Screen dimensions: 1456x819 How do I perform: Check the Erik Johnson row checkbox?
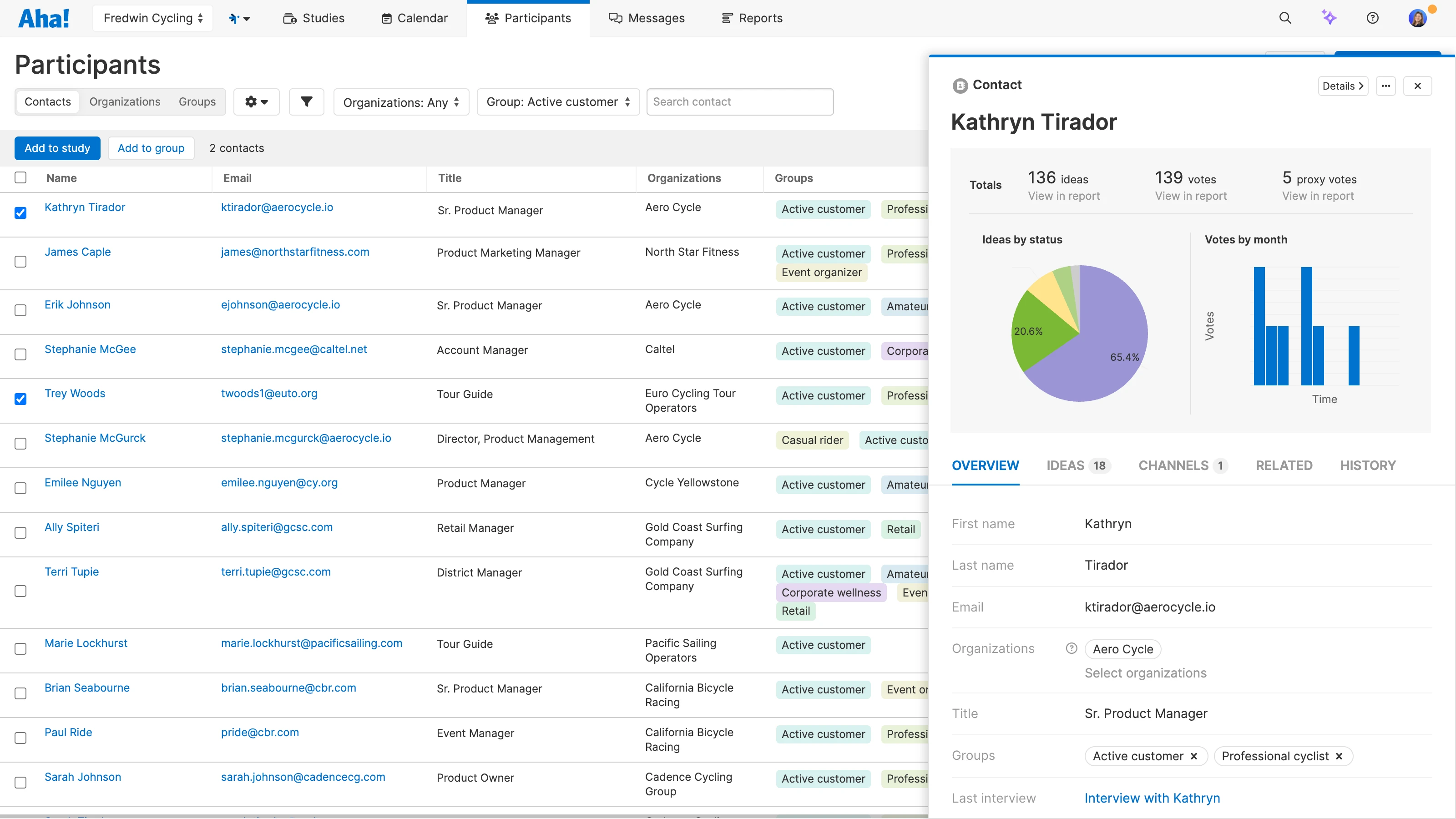[21, 310]
